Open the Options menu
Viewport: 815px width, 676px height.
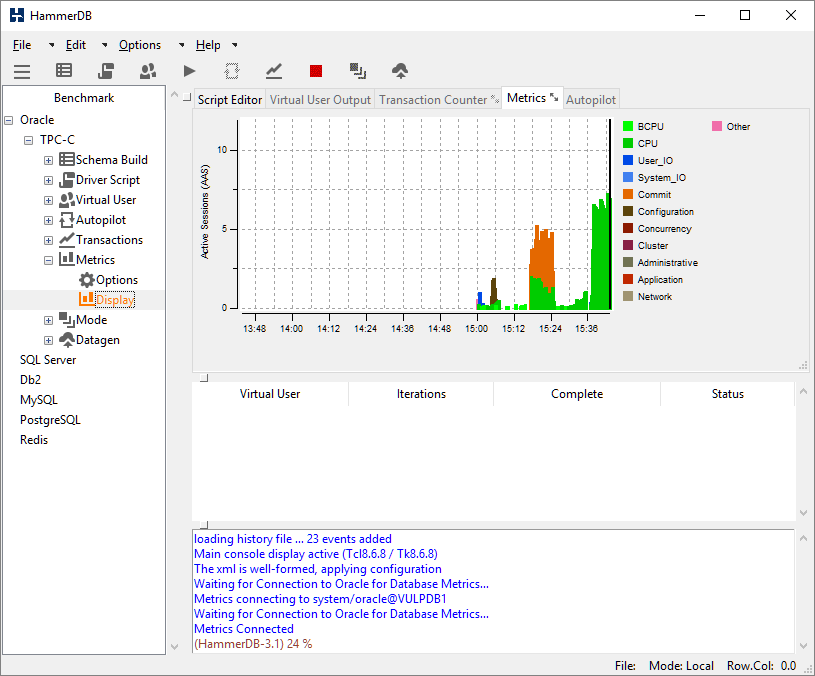click(140, 45)
